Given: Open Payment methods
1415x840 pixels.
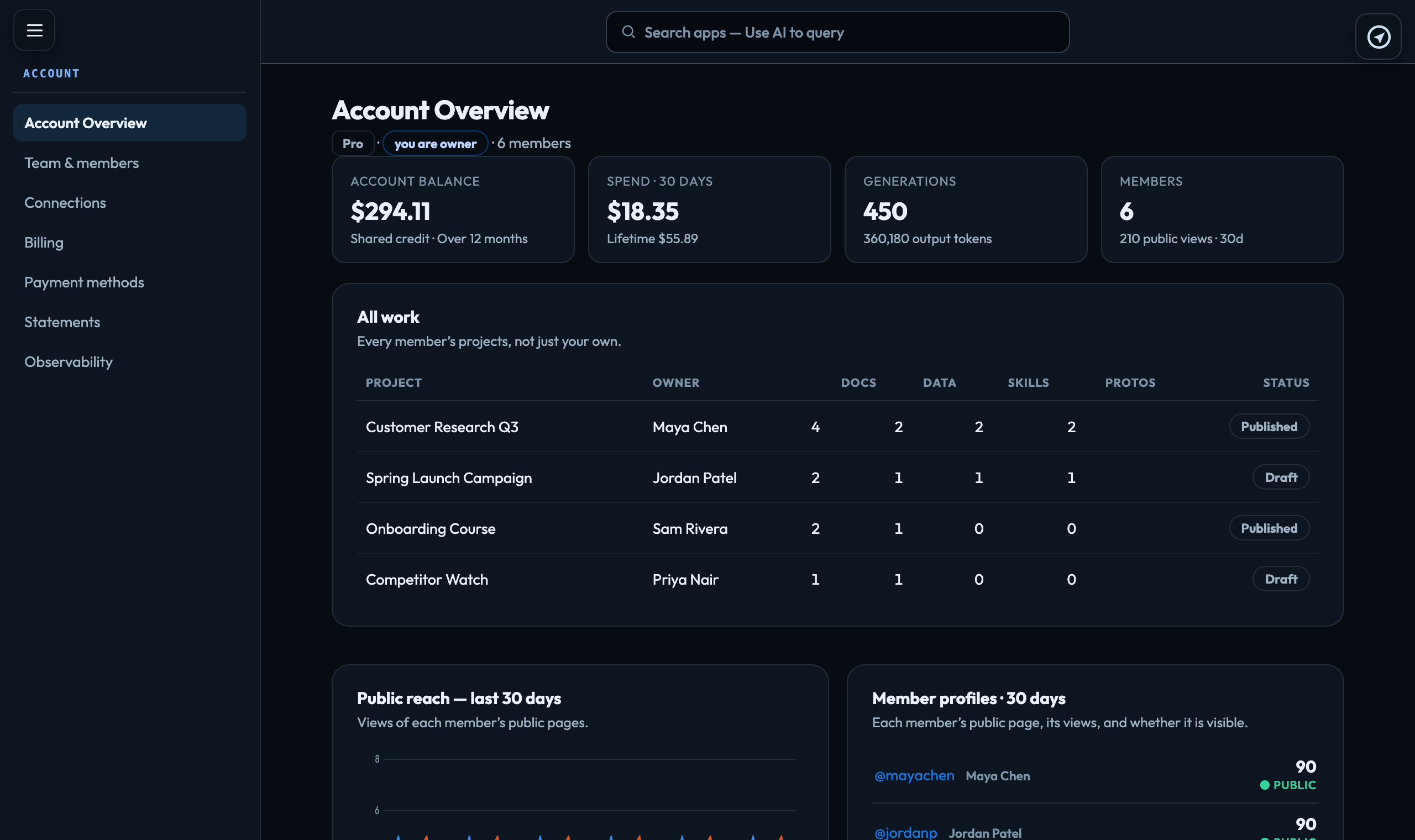Looking at the screenshot, I should [x=129, y=282].
